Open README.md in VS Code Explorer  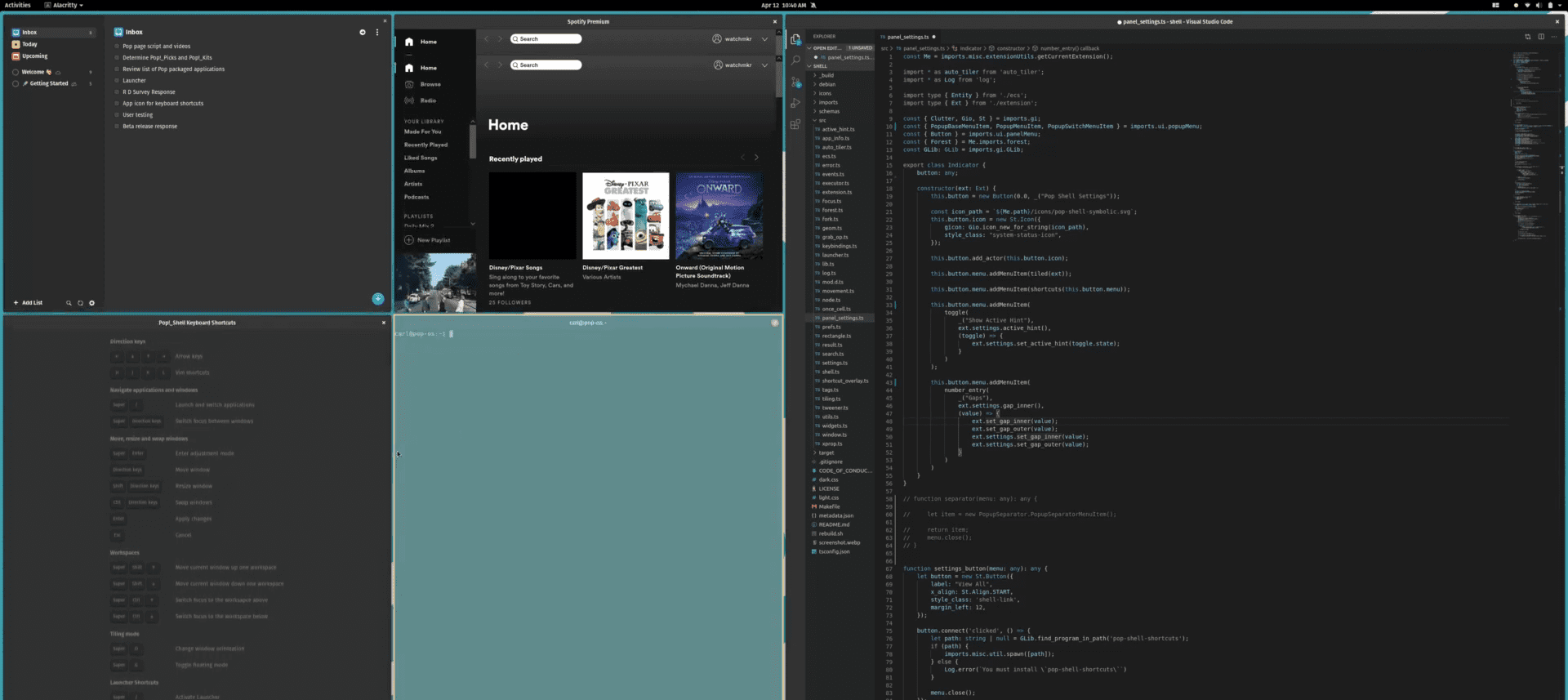coord(833,524)
